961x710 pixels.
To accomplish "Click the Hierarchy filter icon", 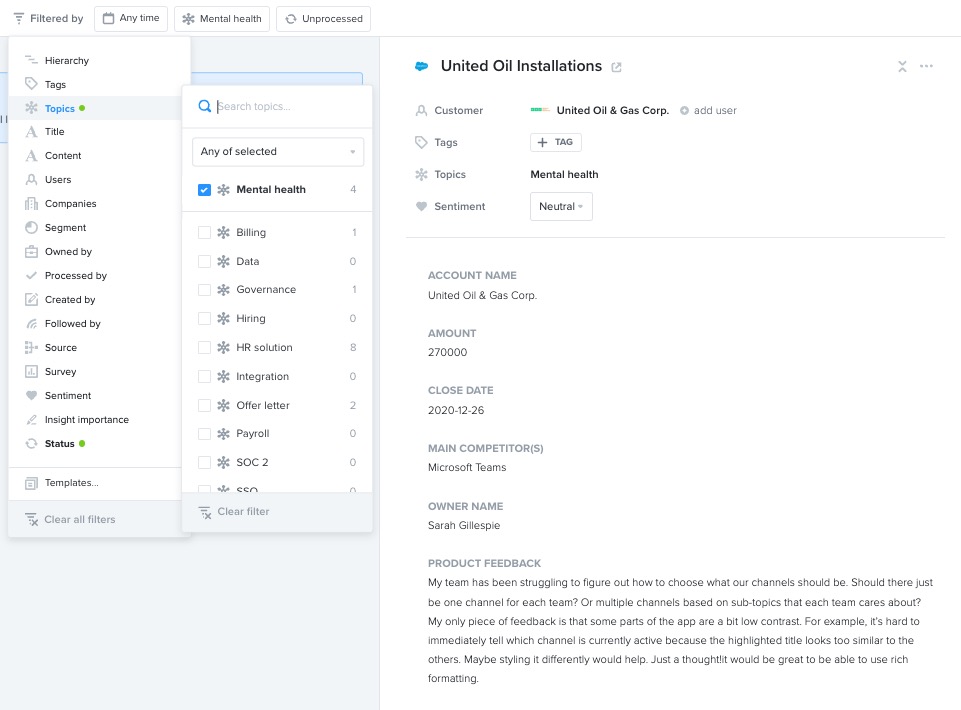I will 31,60.
